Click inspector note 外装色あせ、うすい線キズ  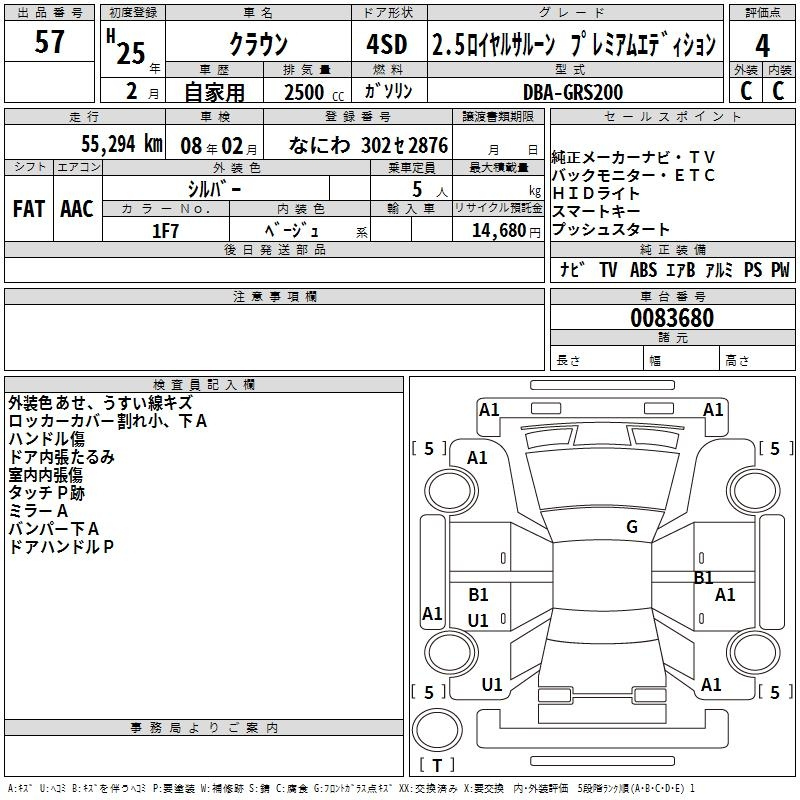(101, 403)
